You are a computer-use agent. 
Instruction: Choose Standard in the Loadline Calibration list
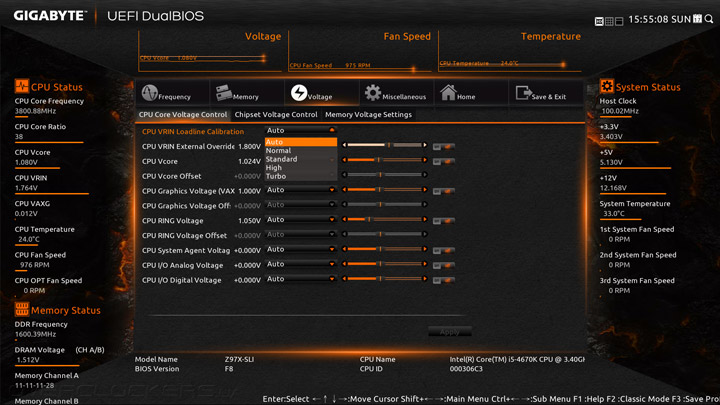tap(301, 159)
